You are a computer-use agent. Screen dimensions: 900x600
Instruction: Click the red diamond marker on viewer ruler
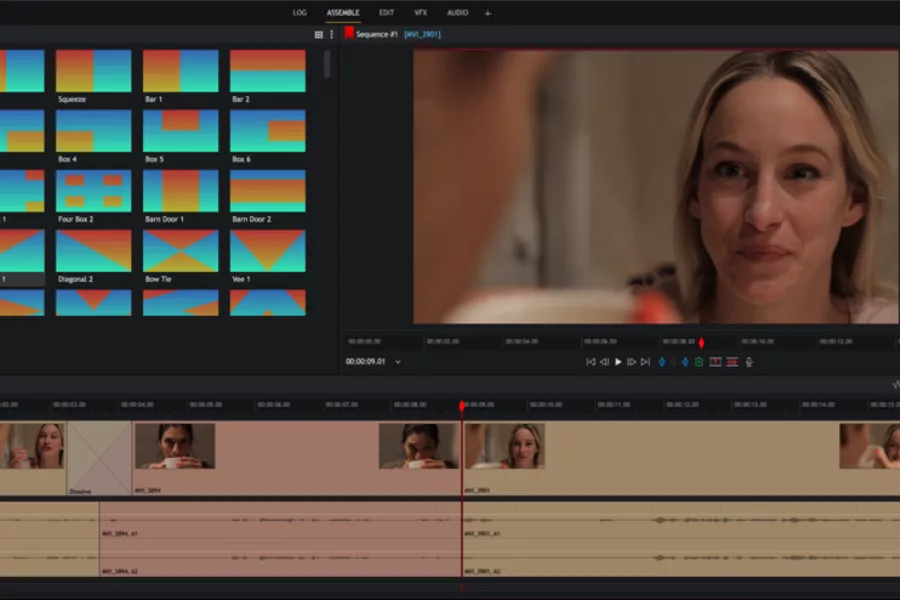[701, 343]
